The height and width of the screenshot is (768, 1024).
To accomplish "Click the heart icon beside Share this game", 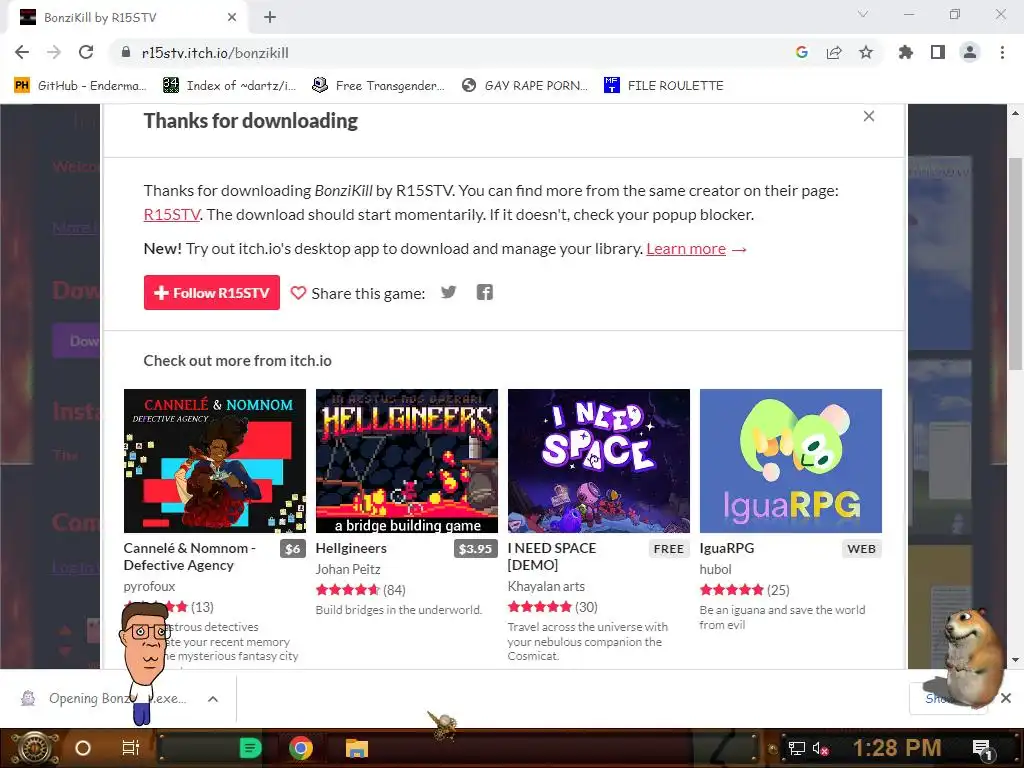I will pyautogui.click(x=298, y=293).
